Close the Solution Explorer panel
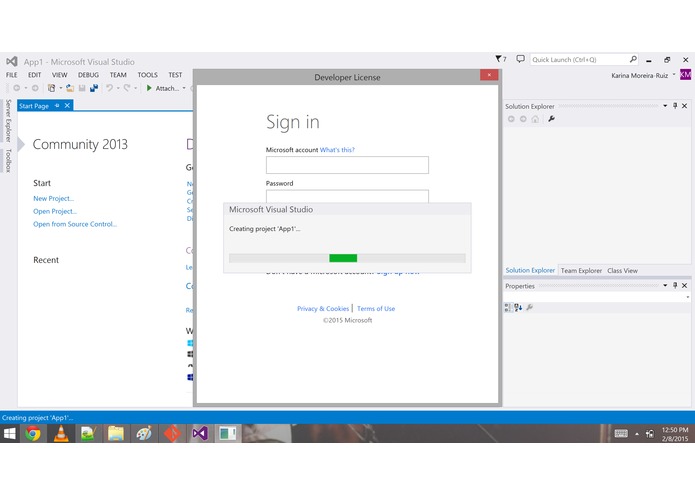Viewport: 695px width, 494px height. [x=684, y=106]
